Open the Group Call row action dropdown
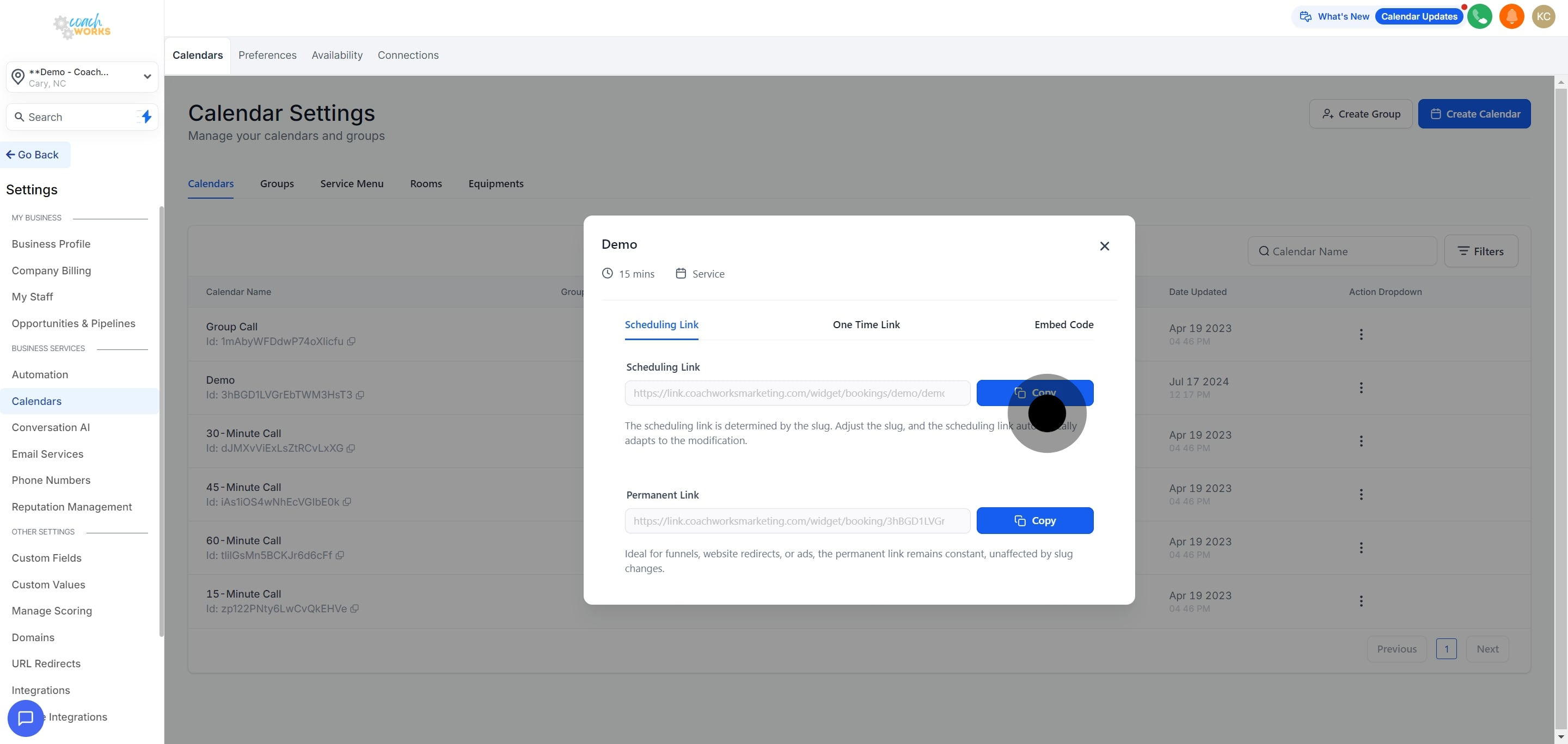Screen dimensions: 1568x744 (x=1361, y=334)
